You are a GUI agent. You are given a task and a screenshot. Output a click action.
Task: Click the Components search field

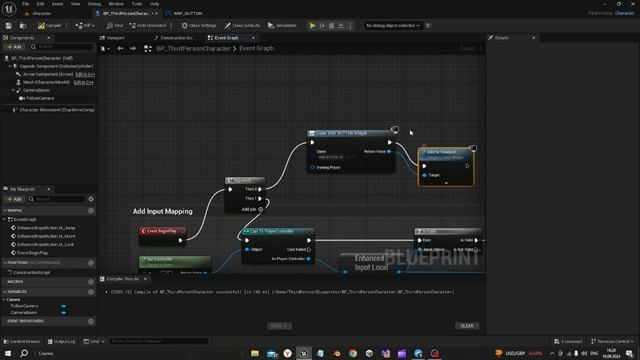pos(61,47)
